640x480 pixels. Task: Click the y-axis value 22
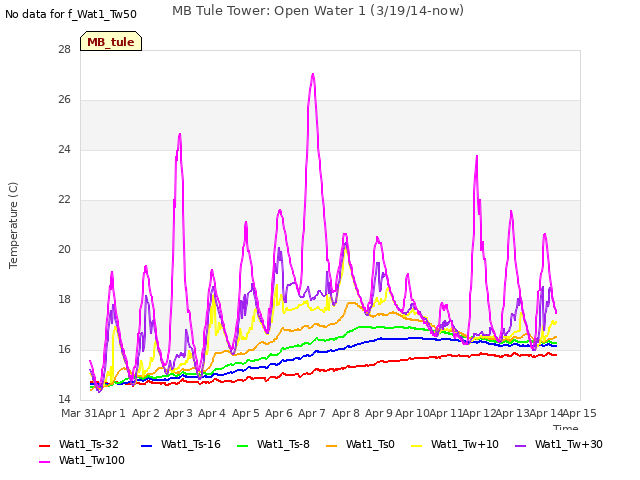point(64,200)
